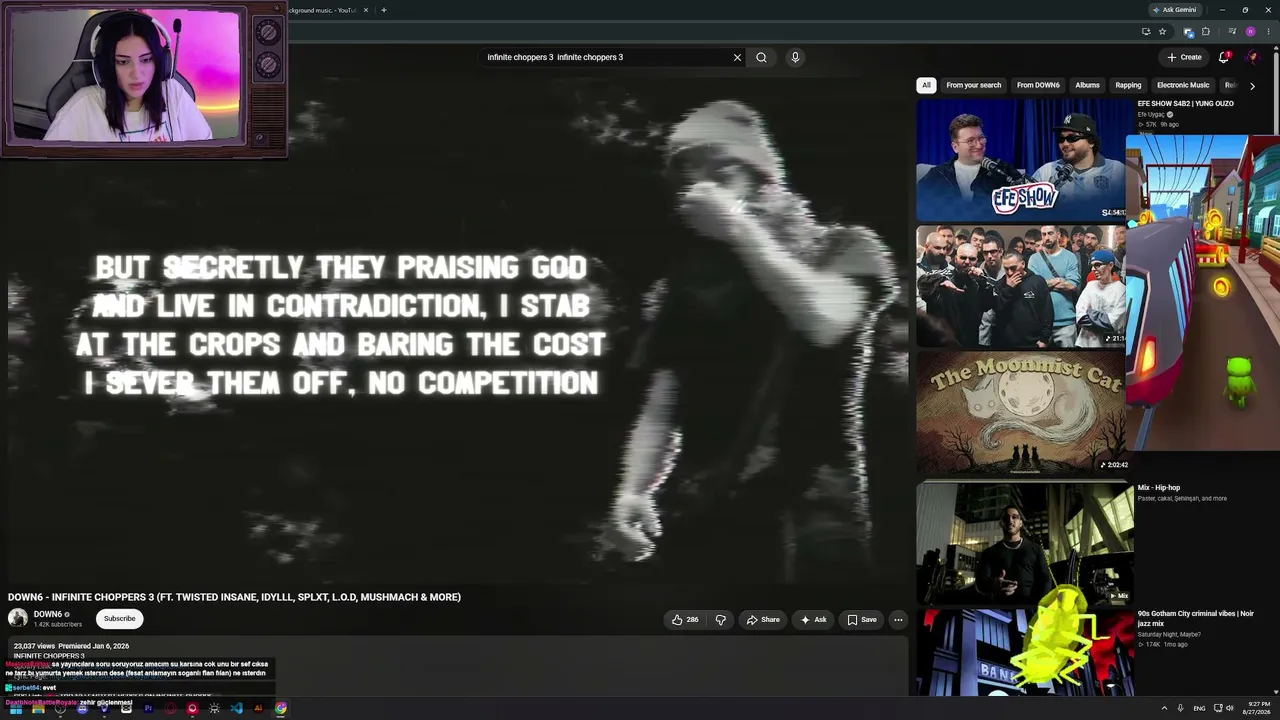Select the All filter chip
Viewport: 1280px width, 720px height.
pos(926,85)
